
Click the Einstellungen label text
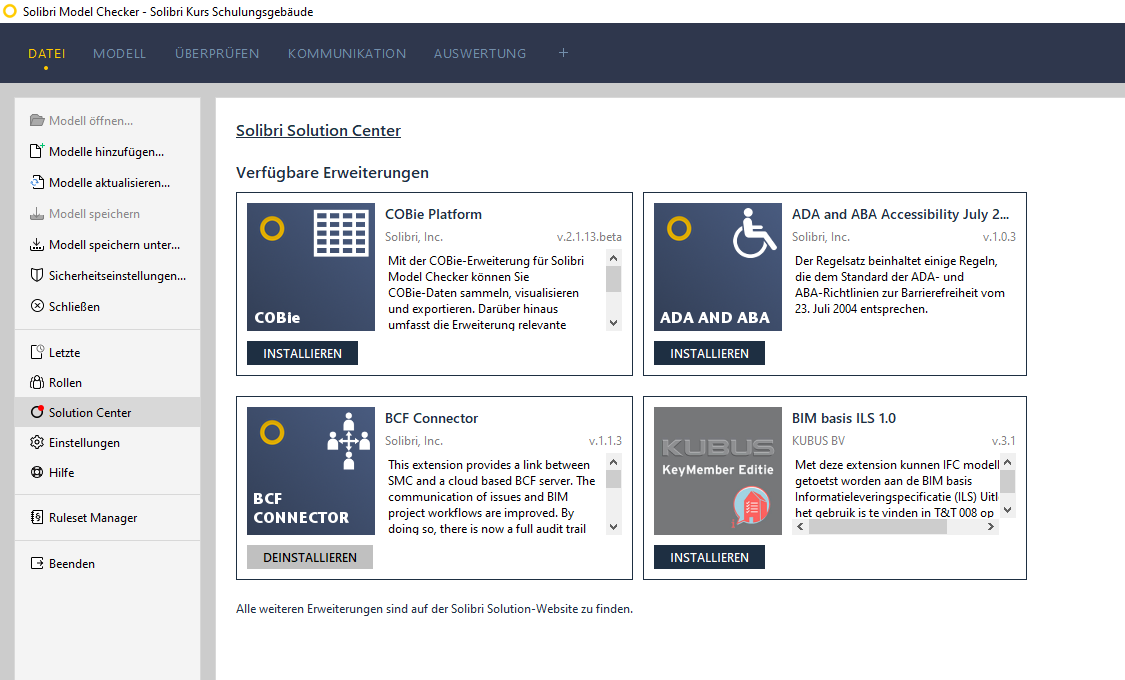point(84,443)
